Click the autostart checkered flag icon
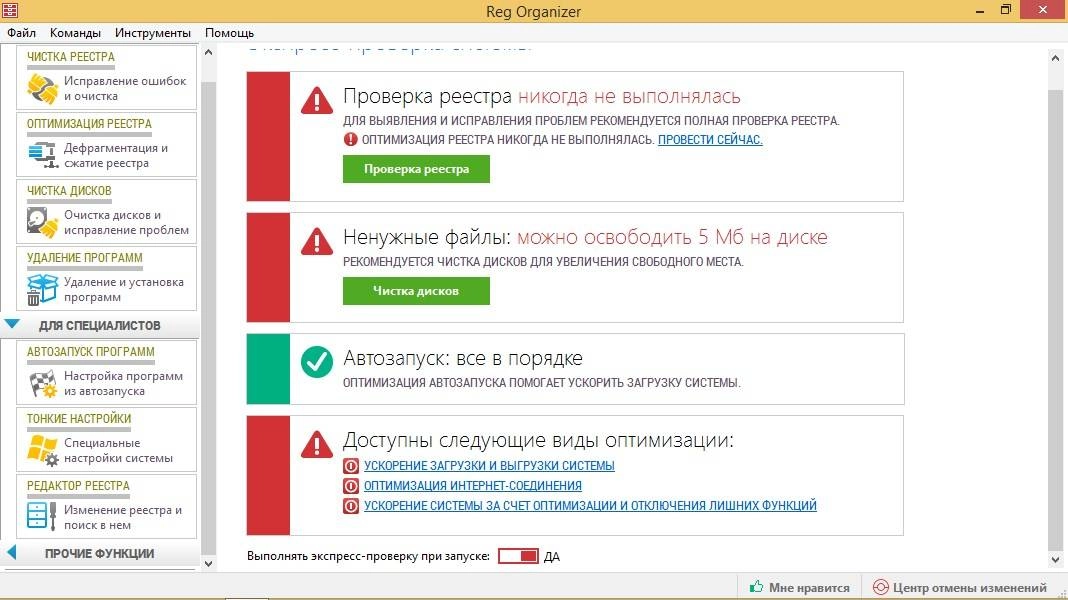Image resolution: width=1068 pixels, height=600 pixels. point(43,383)
